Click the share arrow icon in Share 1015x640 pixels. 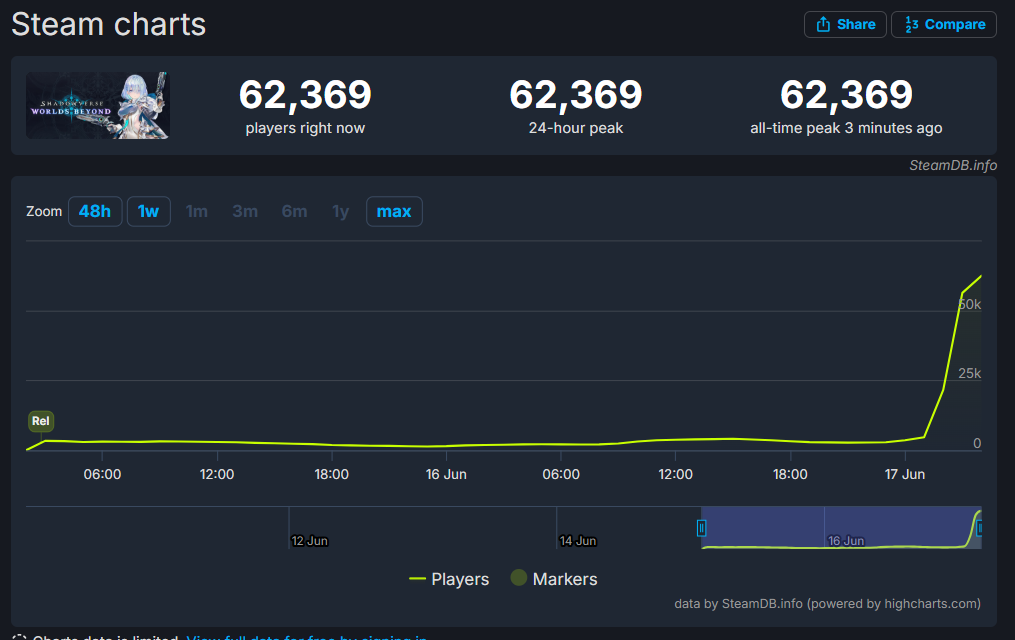tap(823, 25)
